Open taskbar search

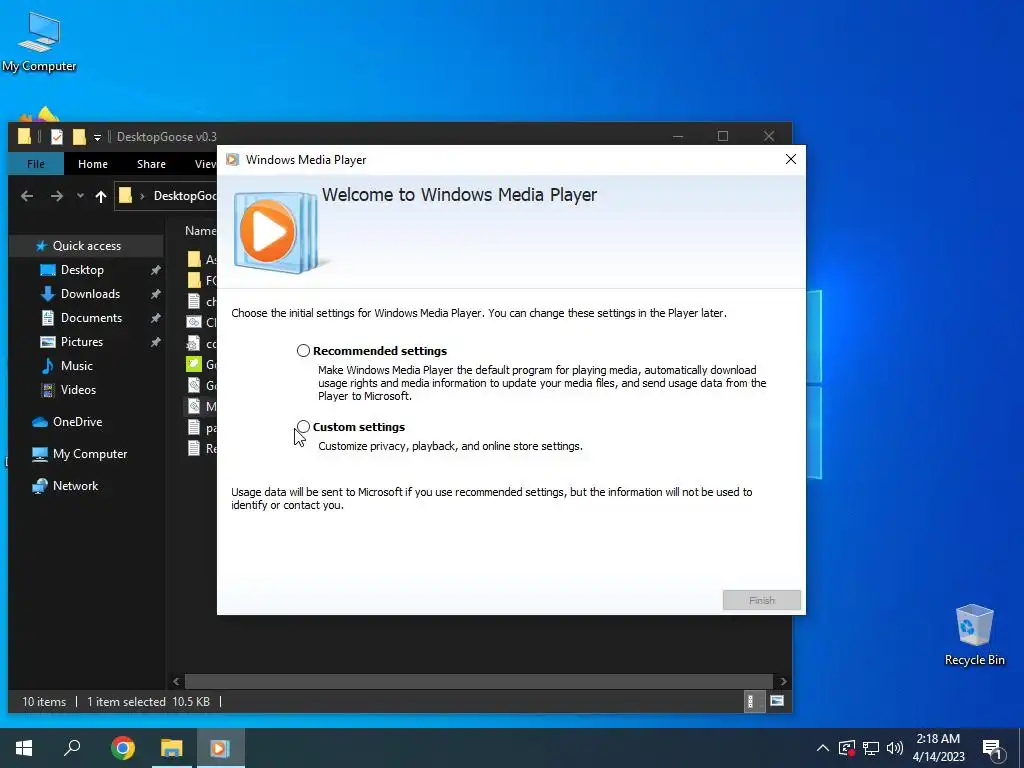coord(72,748)
